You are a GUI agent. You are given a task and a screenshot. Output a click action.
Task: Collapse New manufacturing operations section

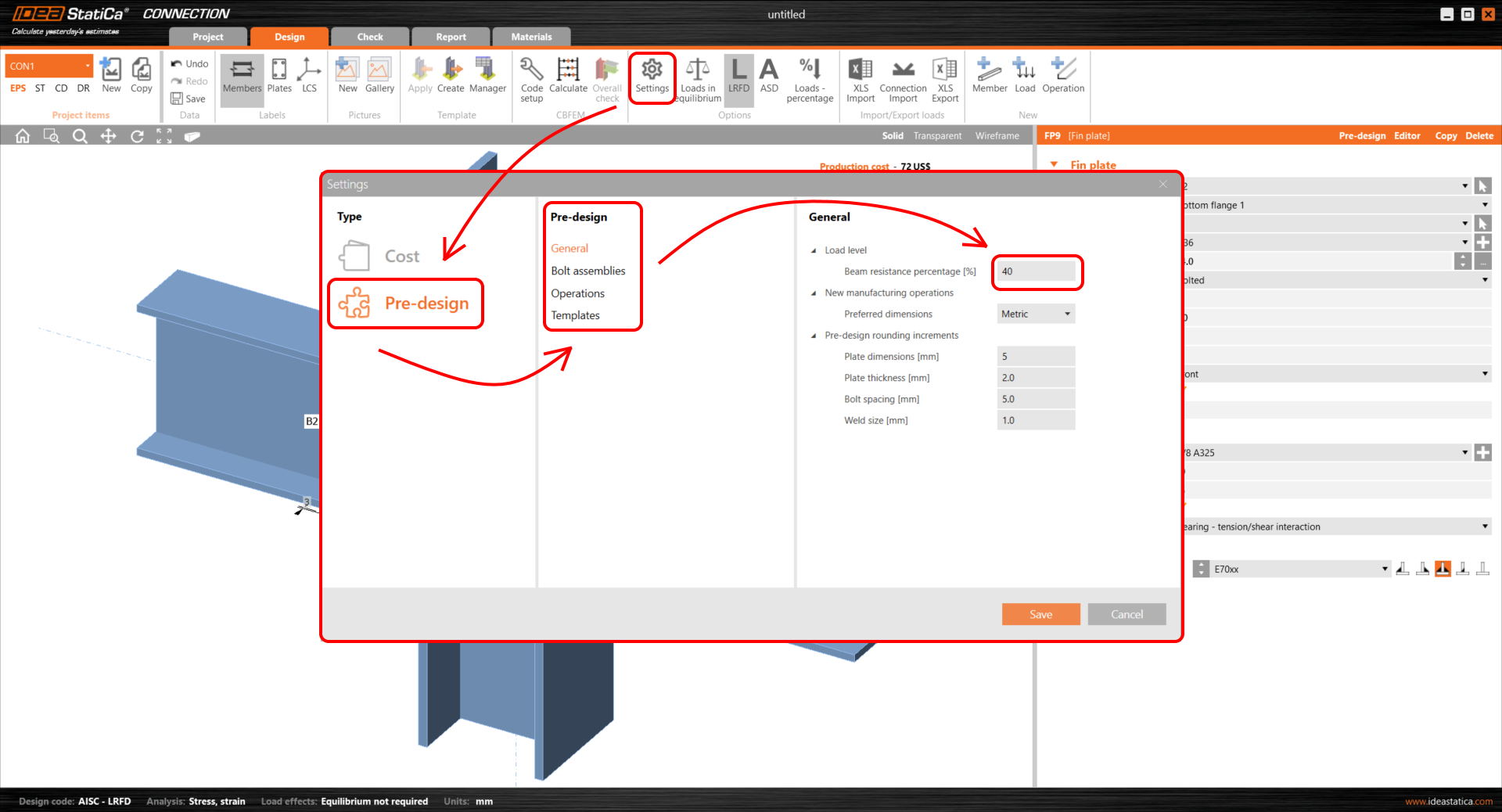[814, 293]
